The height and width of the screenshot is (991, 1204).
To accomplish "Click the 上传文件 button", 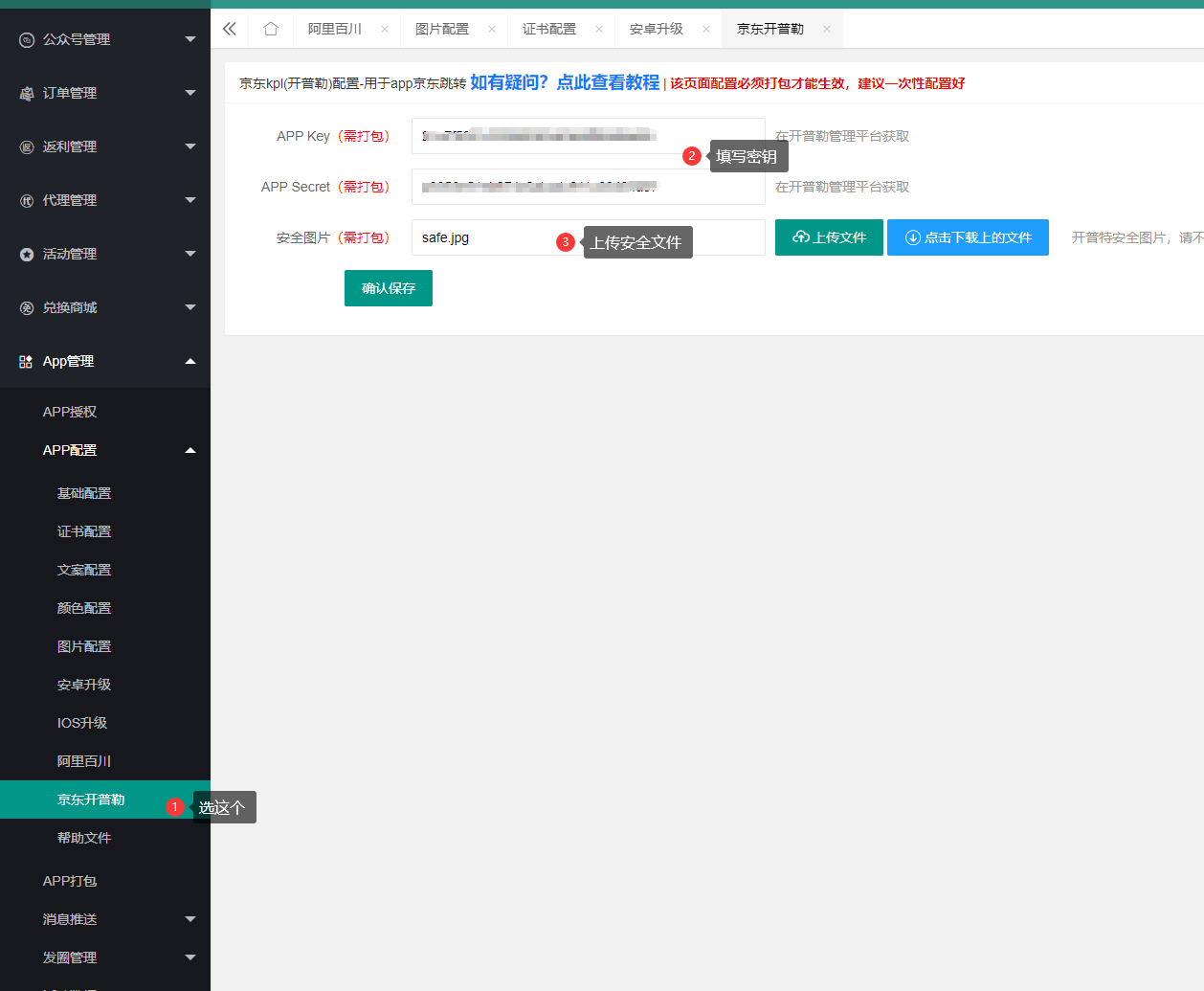I will point(829,237).
